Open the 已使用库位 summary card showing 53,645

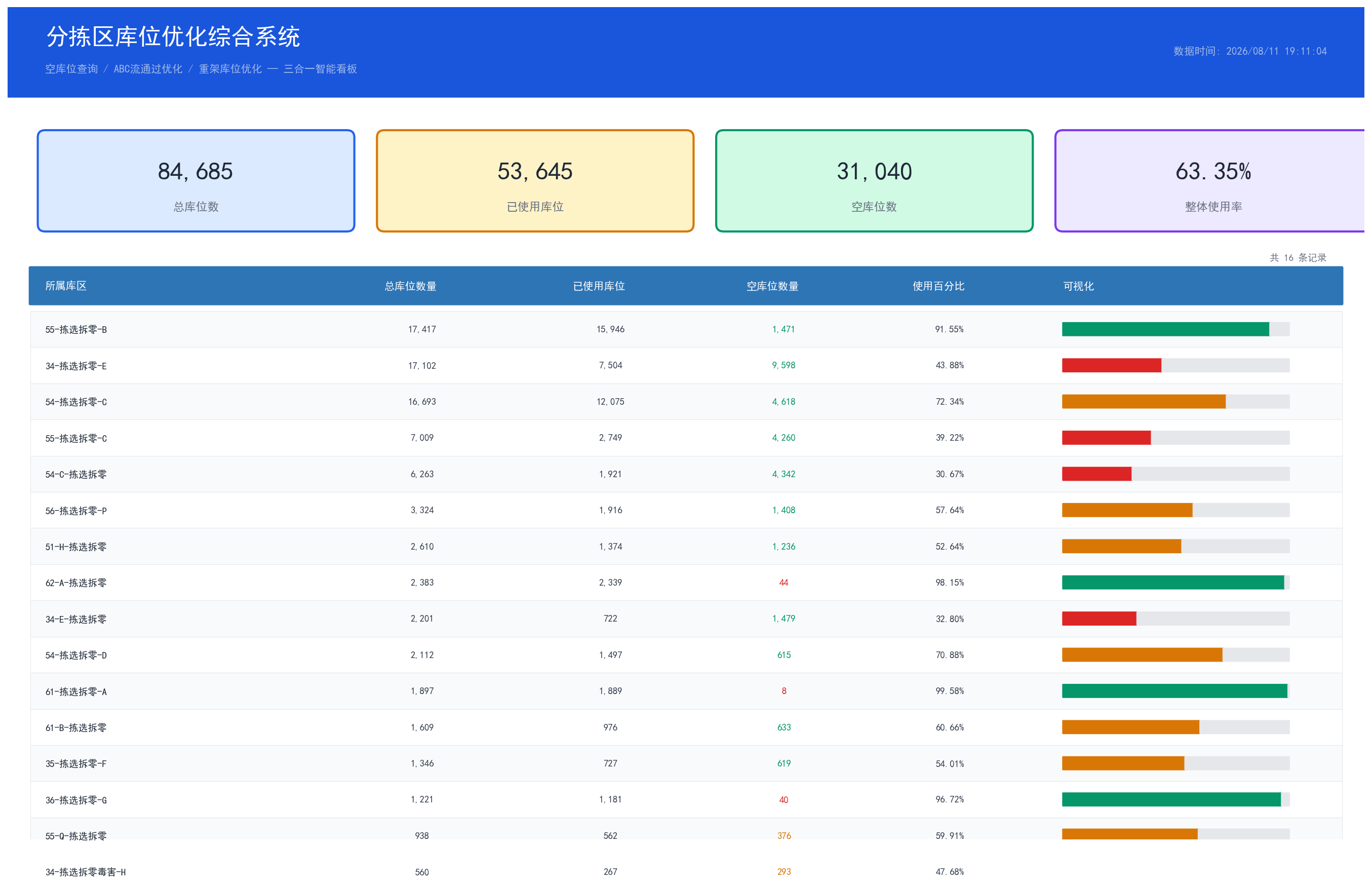click(535, 181)
